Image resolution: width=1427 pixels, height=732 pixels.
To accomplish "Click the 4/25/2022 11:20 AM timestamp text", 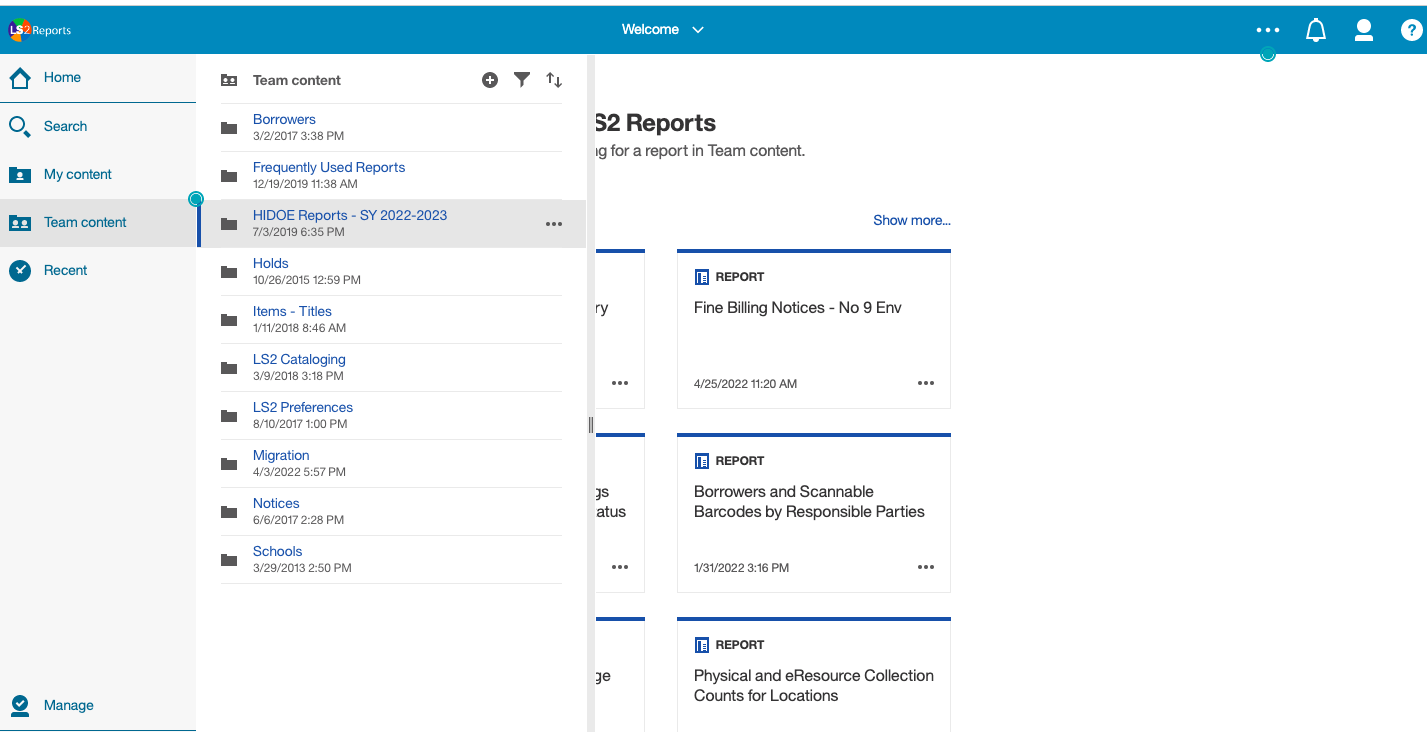I will [x=745, y=384].
